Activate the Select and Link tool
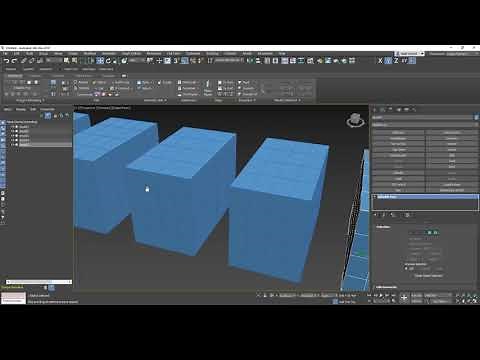 pos(24,61)
